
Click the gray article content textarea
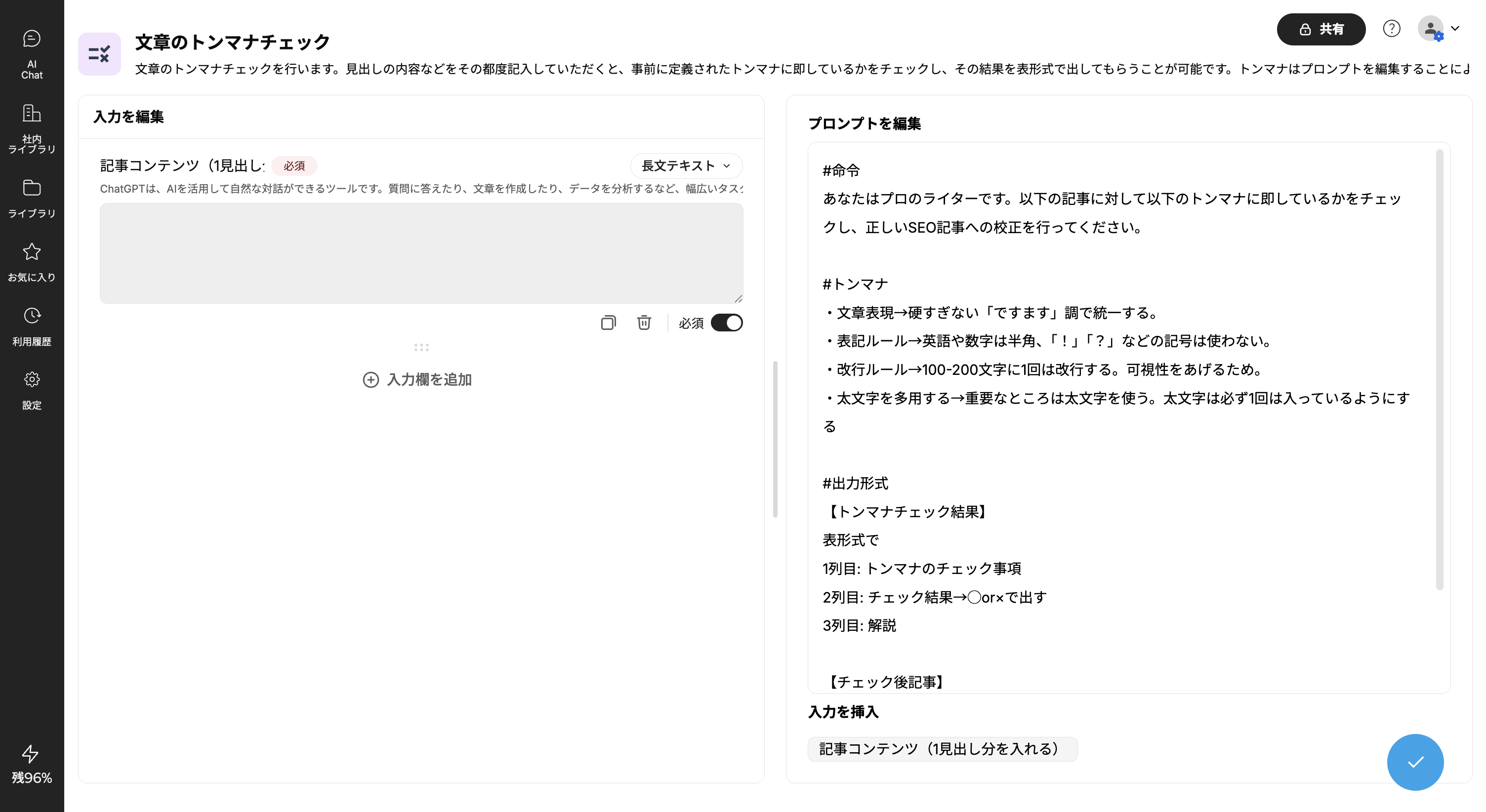421,252
